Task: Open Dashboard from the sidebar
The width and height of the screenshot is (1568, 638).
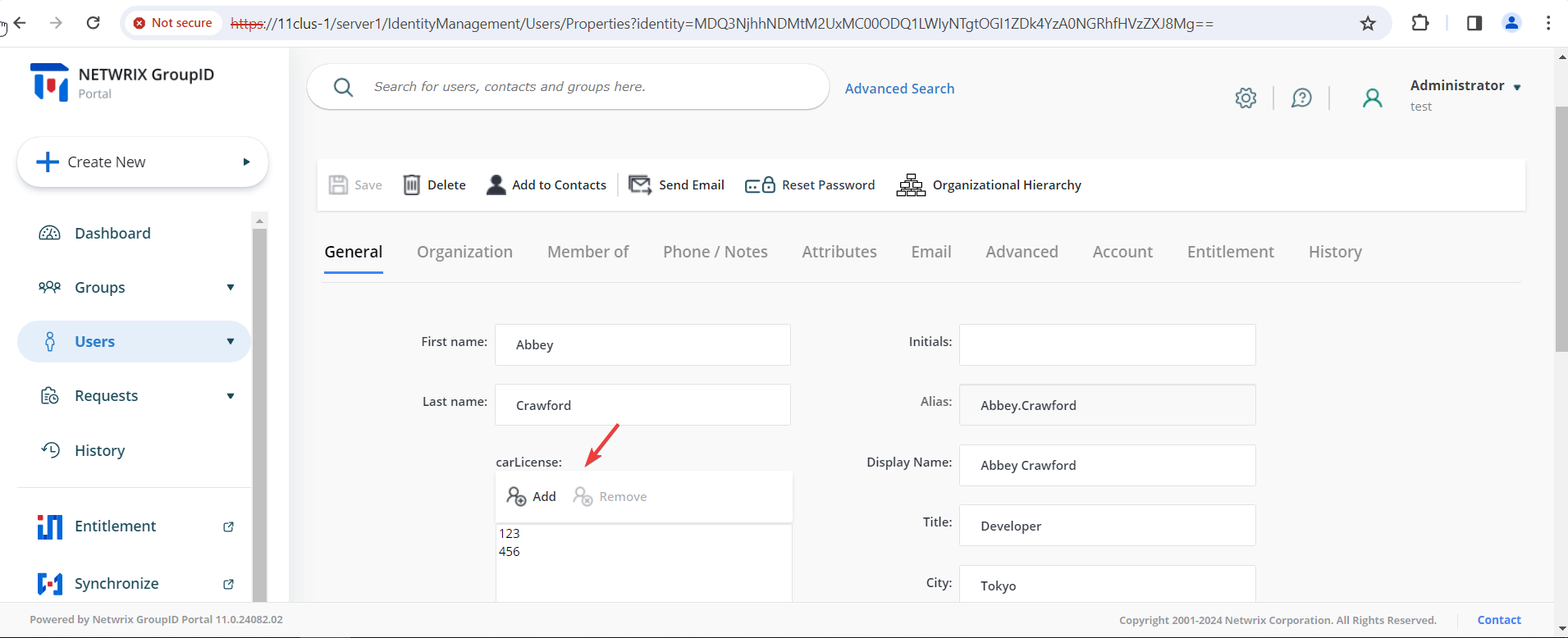Action: click(112, 233)
